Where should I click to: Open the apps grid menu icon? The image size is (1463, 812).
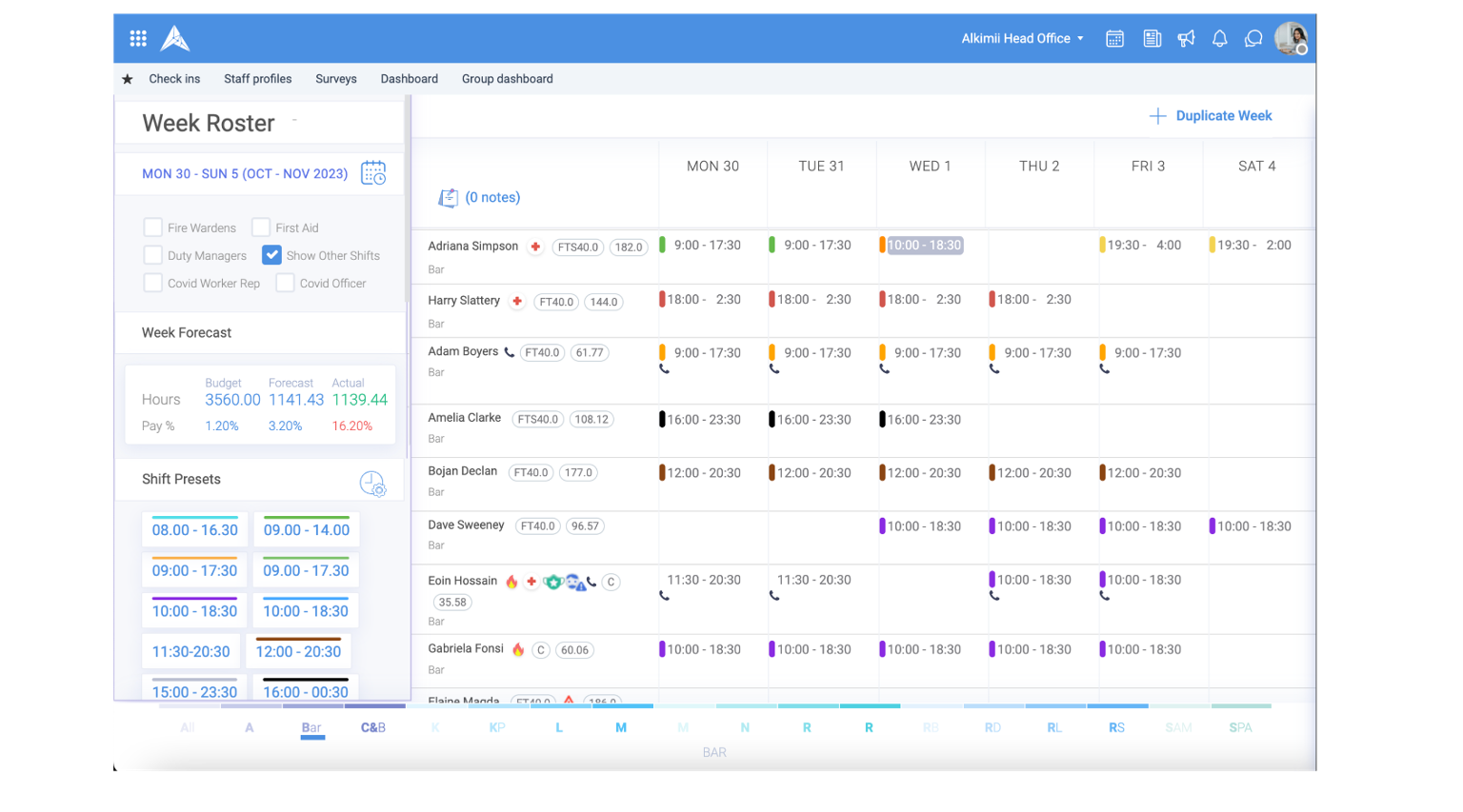click(138, 38)
